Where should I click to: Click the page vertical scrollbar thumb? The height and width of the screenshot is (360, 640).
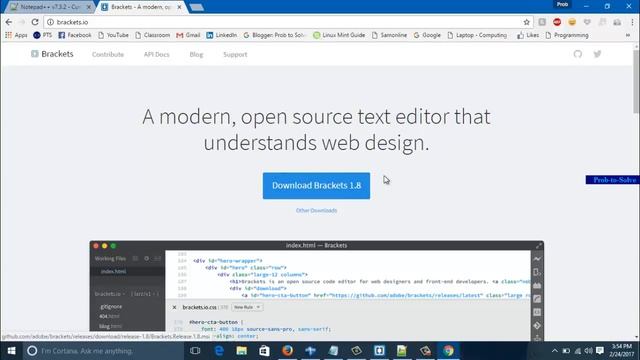click(x=636, y=82)
